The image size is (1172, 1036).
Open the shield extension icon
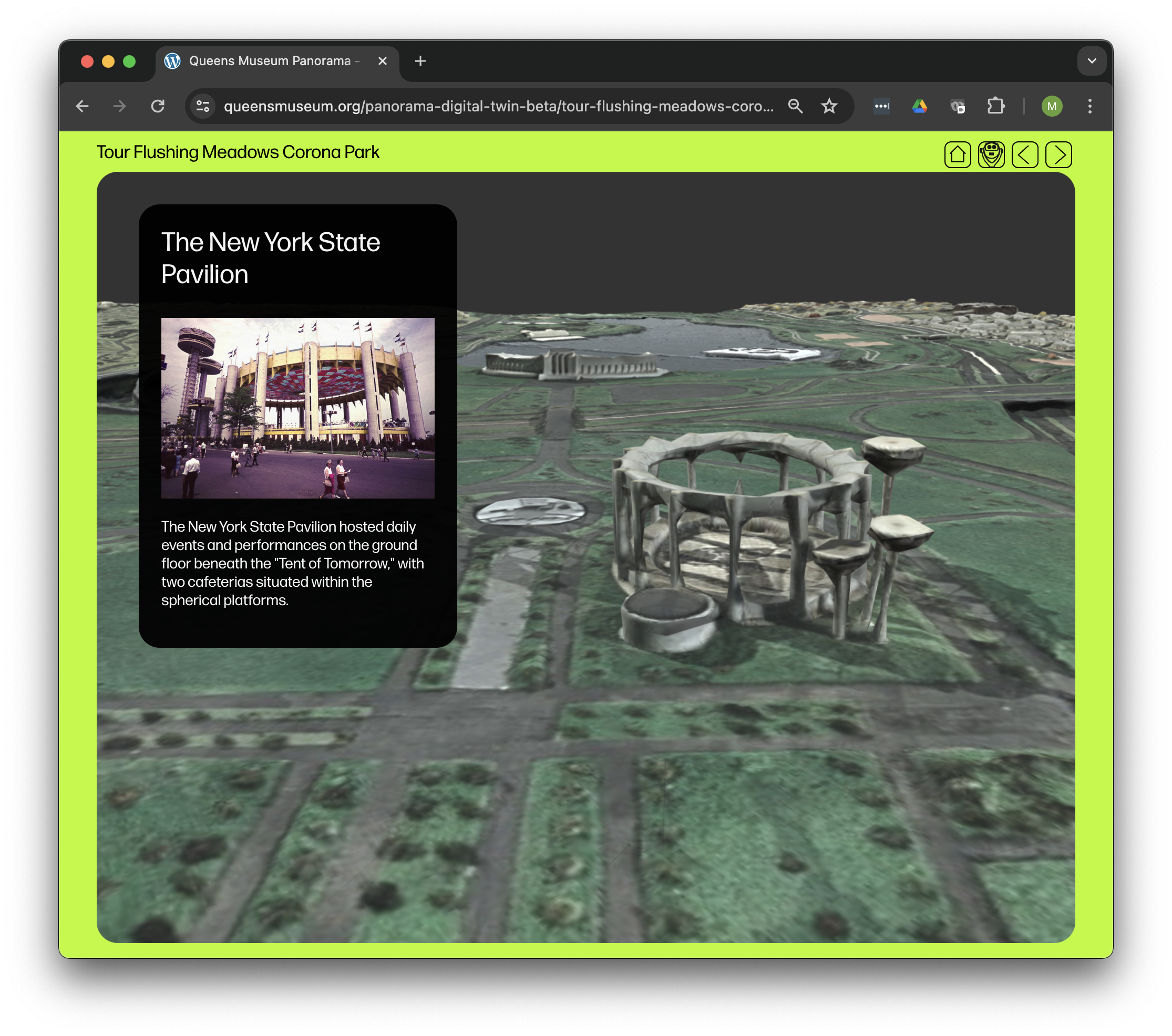pyautogui.click(x=958, y=106)
